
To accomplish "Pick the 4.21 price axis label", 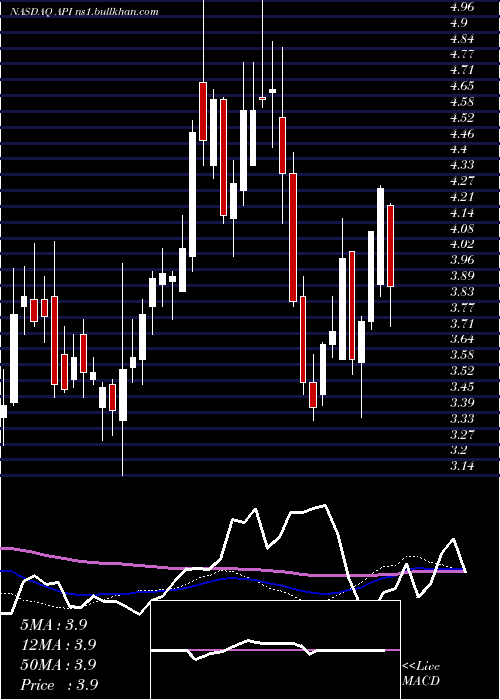I will pyautogui.click(x=464, y=197).
